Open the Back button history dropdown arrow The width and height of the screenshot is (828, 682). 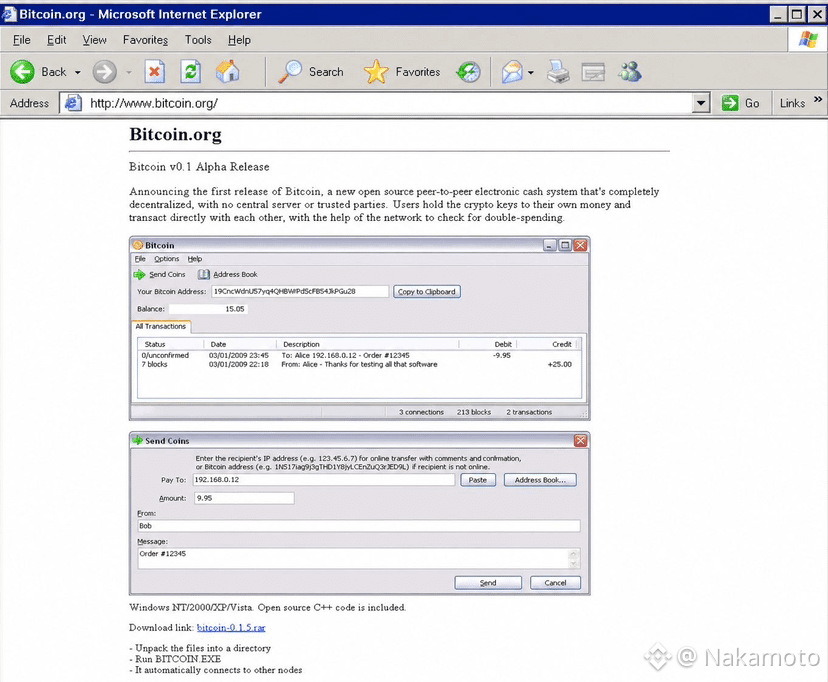(78, 72)
